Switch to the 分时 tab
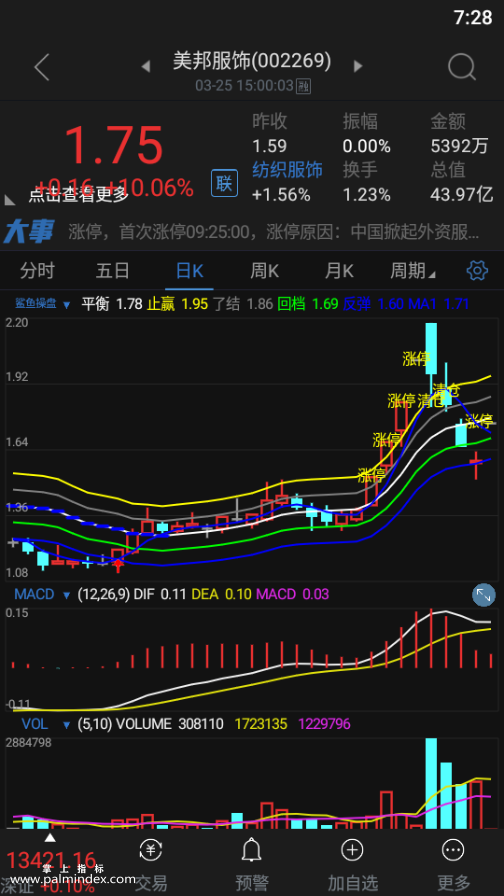The width and height of the screenshot is (504, 896). pos(37,270)
